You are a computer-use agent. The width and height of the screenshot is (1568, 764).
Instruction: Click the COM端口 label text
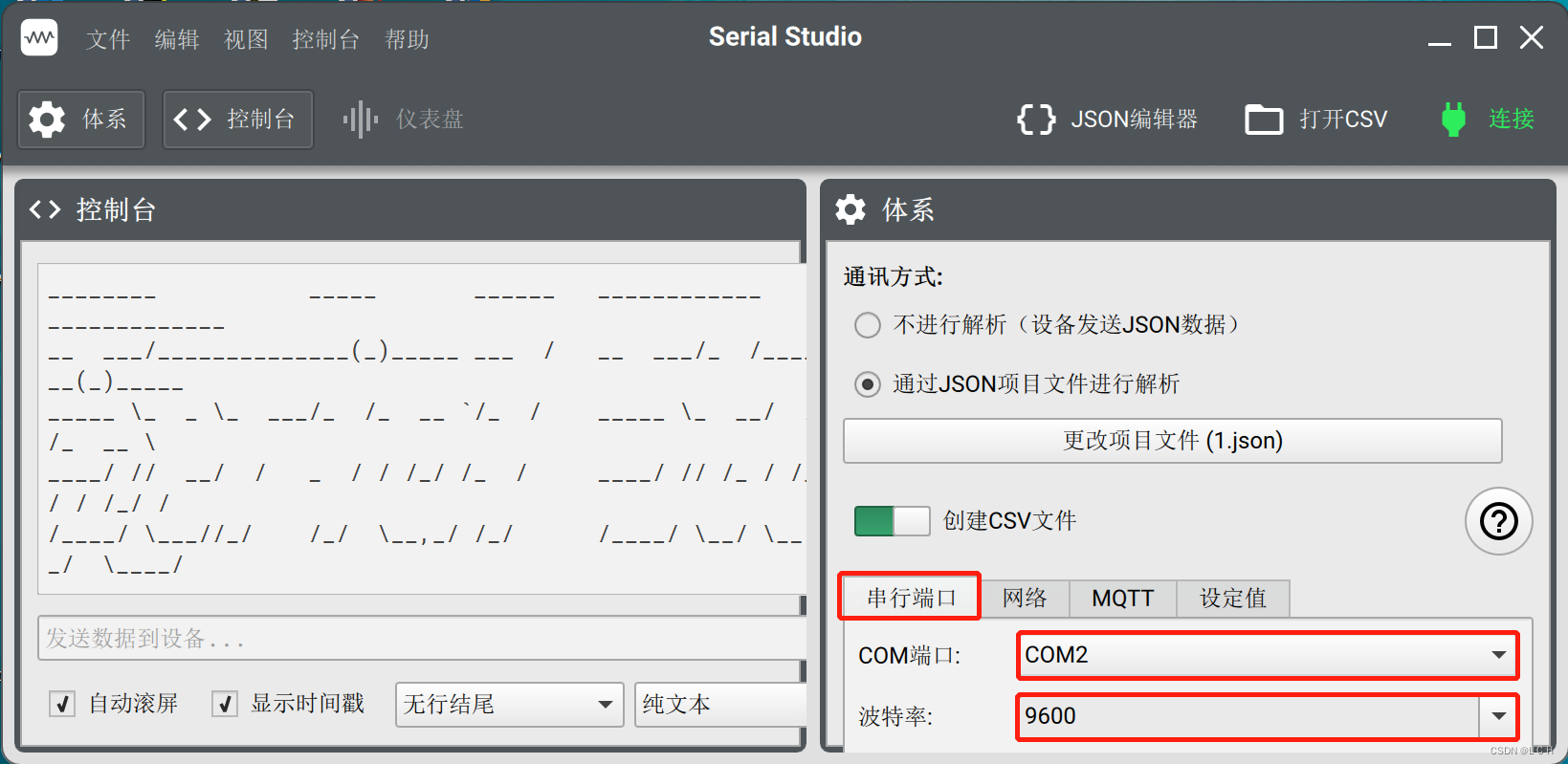(x=910, y=656)
